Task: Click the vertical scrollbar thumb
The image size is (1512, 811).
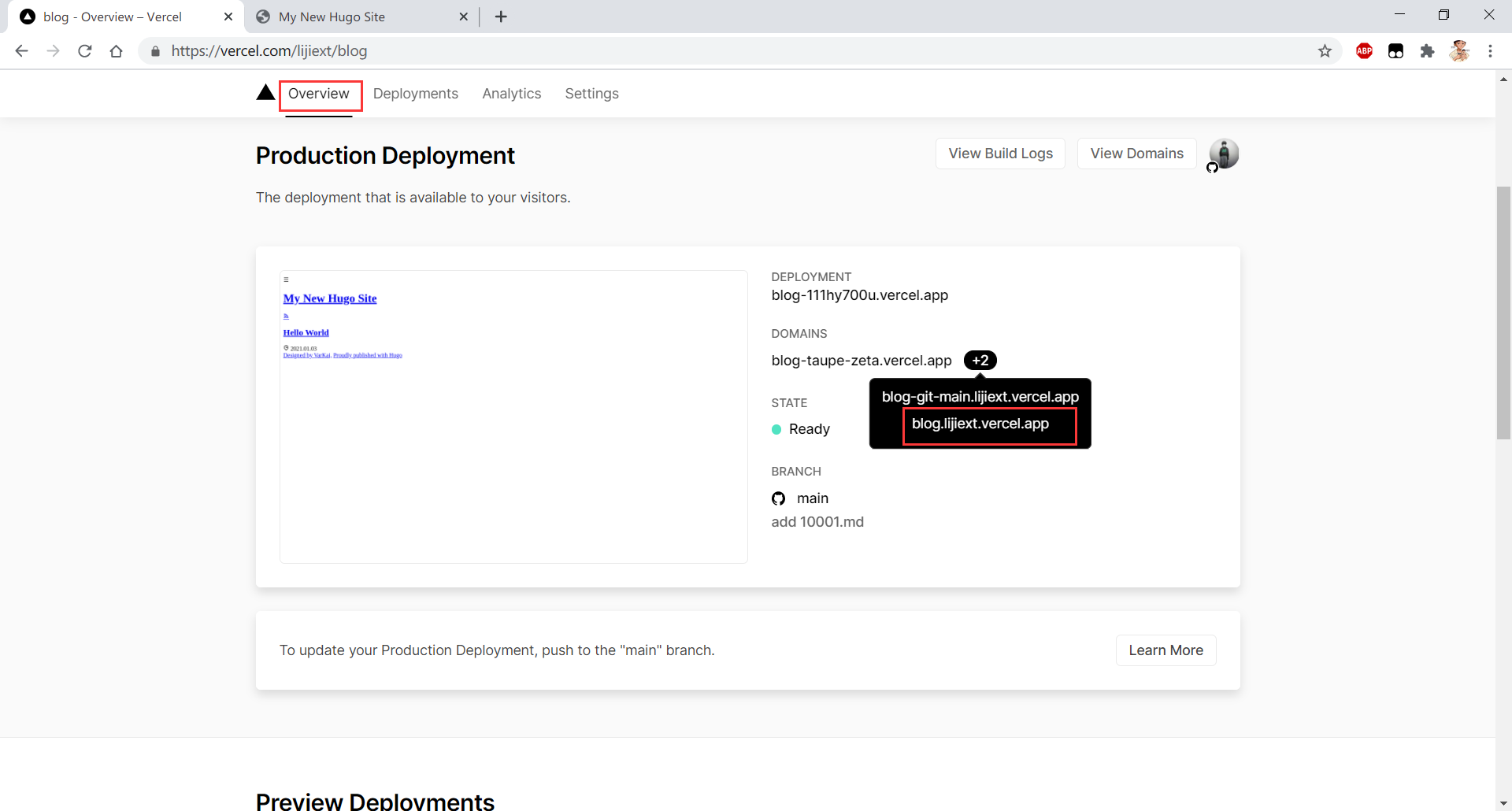Action: (x=1503, y=313)
